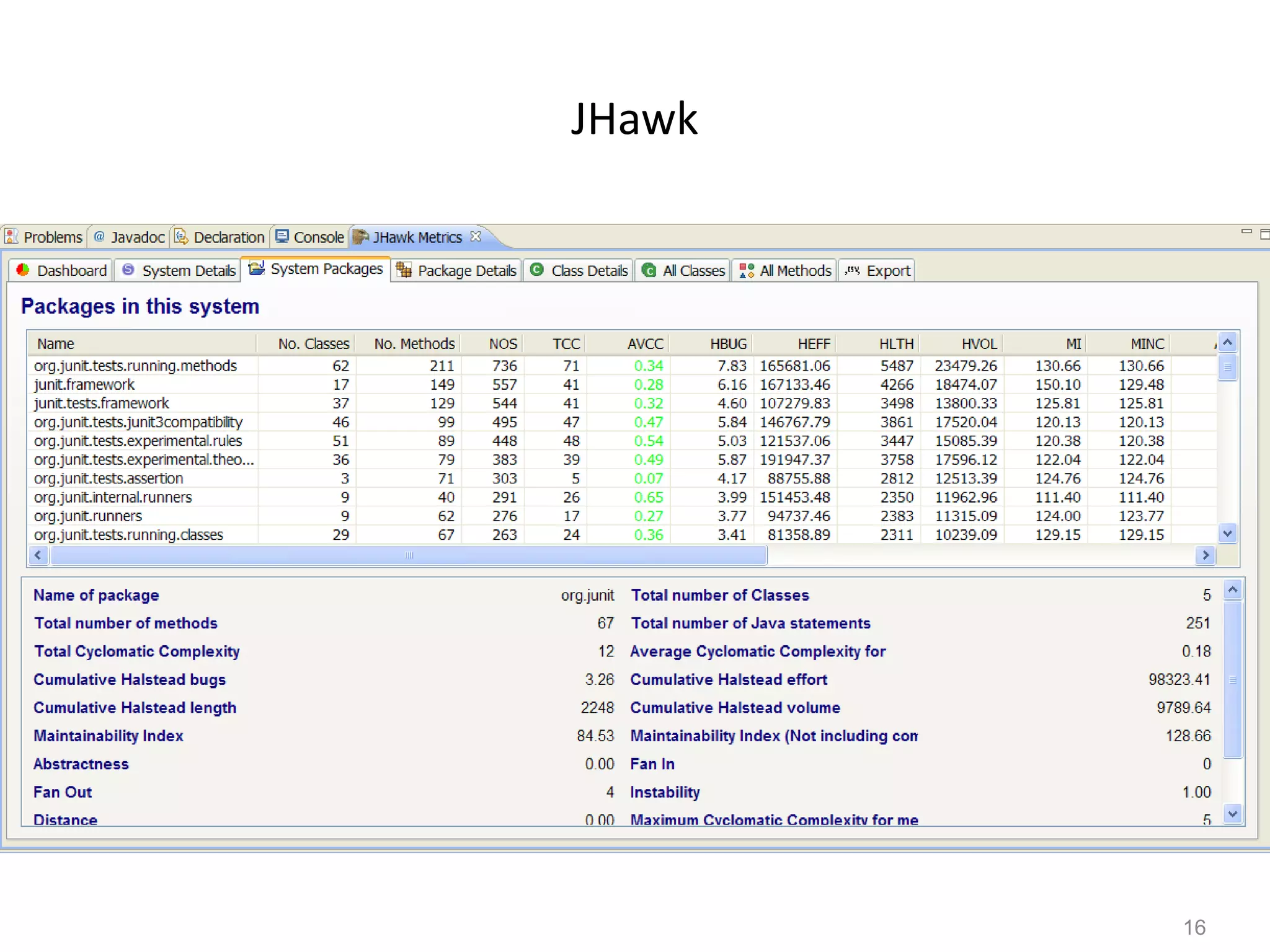1270x952 pixels.
Task: Select the JHawk Metrics view tab
Action: click(417, 237)
